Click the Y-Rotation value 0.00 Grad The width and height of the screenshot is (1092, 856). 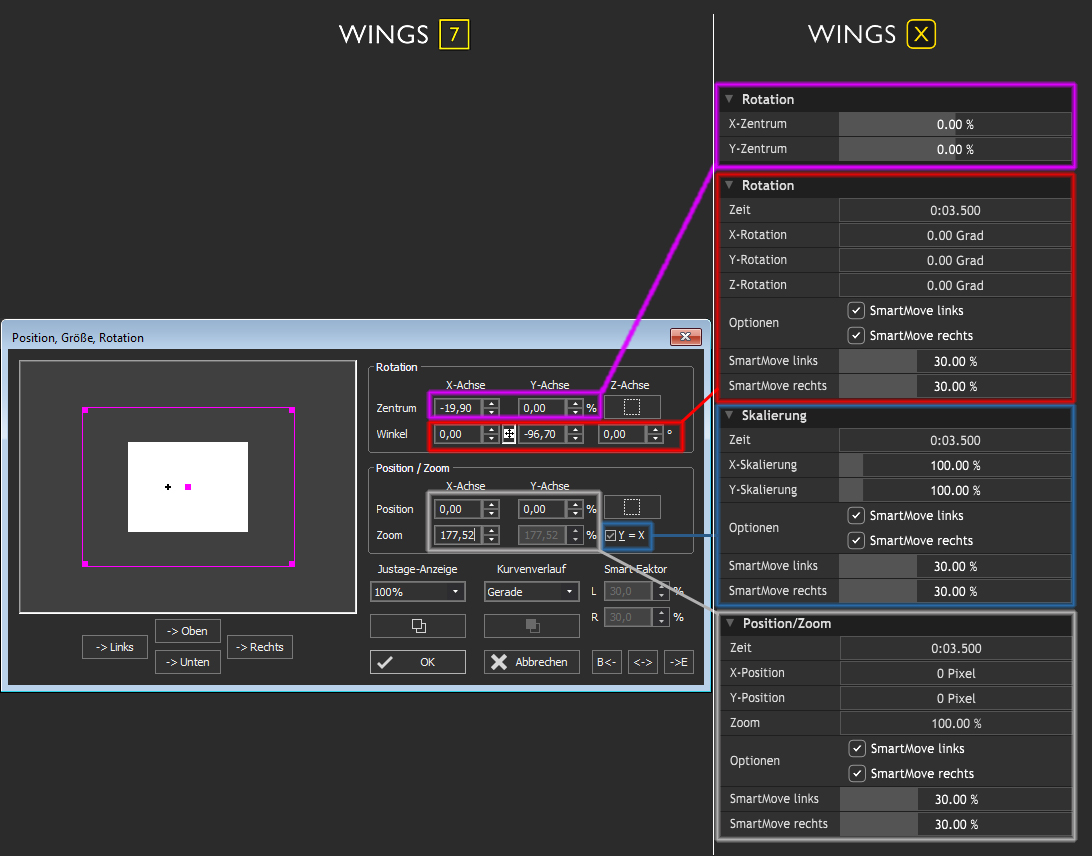[955, 260]
